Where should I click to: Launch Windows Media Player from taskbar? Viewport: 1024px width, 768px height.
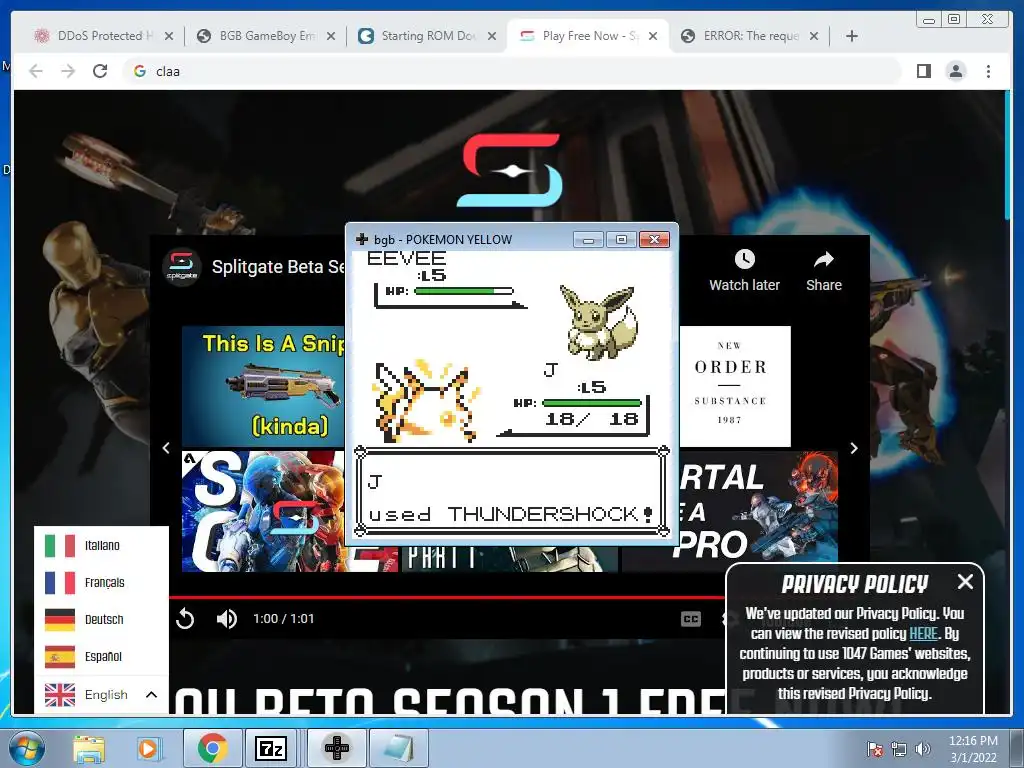click(148, 748)
